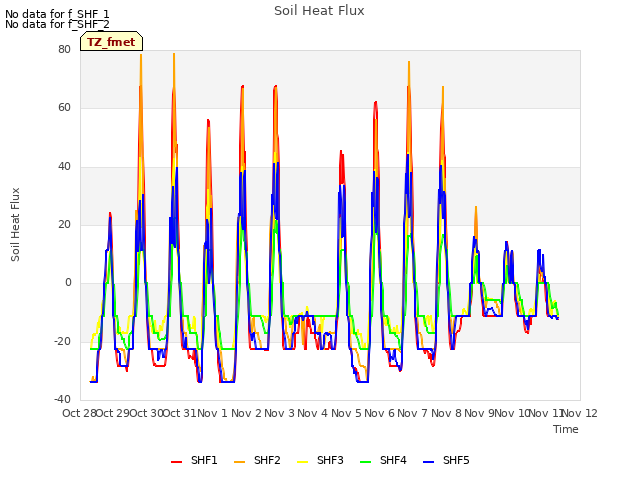
Task: Click the TZ_fmet annotation label
Action: [111, 42]
